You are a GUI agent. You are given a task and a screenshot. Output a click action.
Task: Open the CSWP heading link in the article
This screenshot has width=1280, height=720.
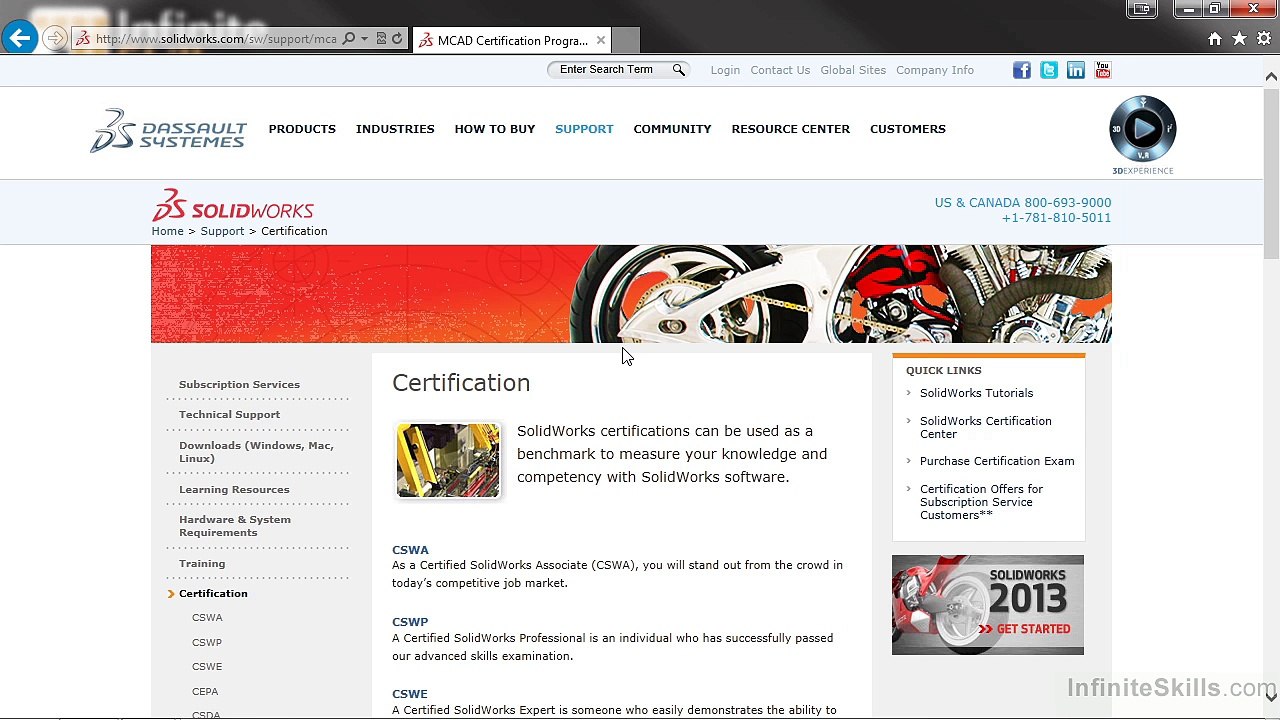[410, 622]
